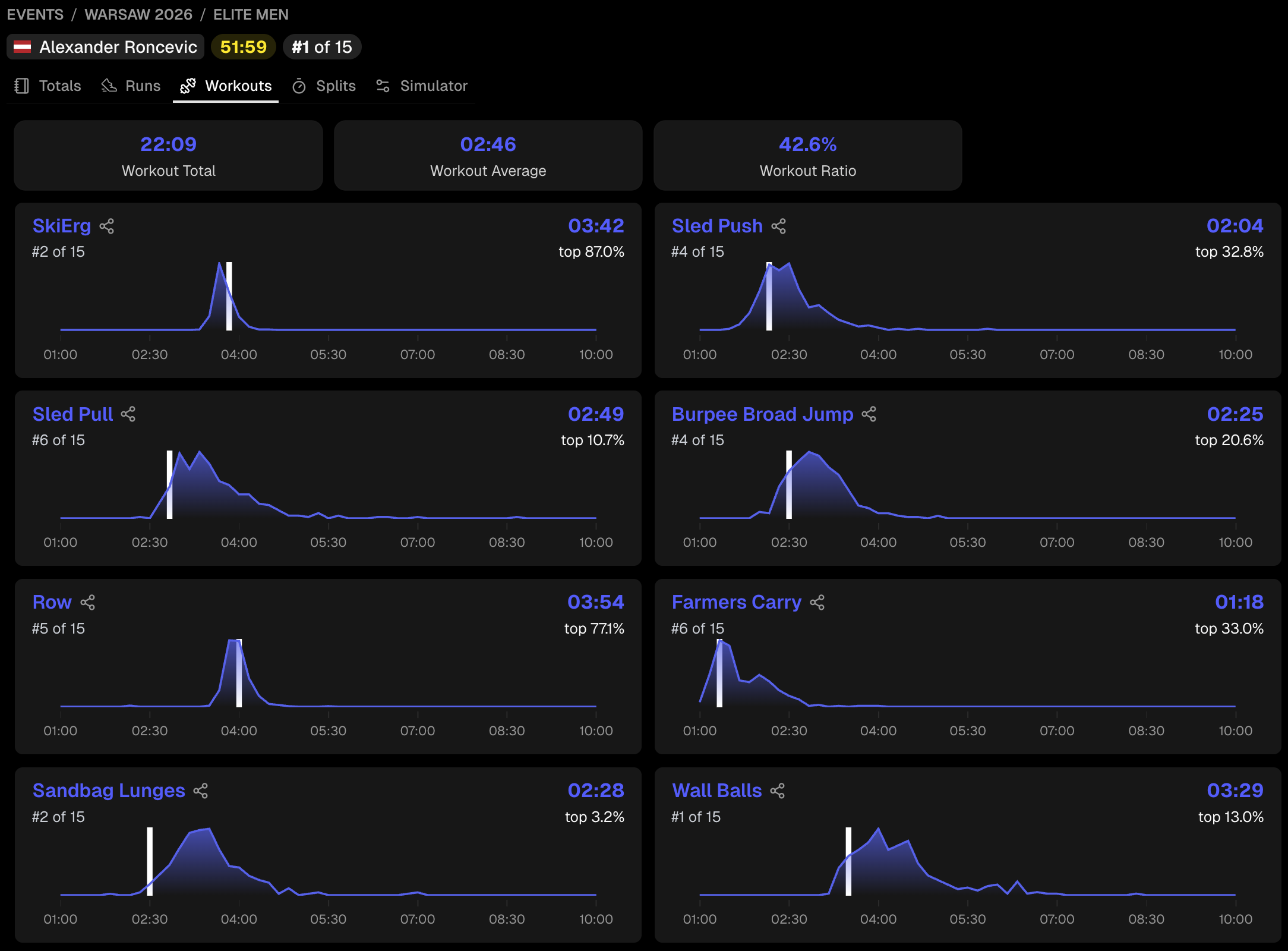Click ELITE MEN breadcrumb

[x=251, y=14]
